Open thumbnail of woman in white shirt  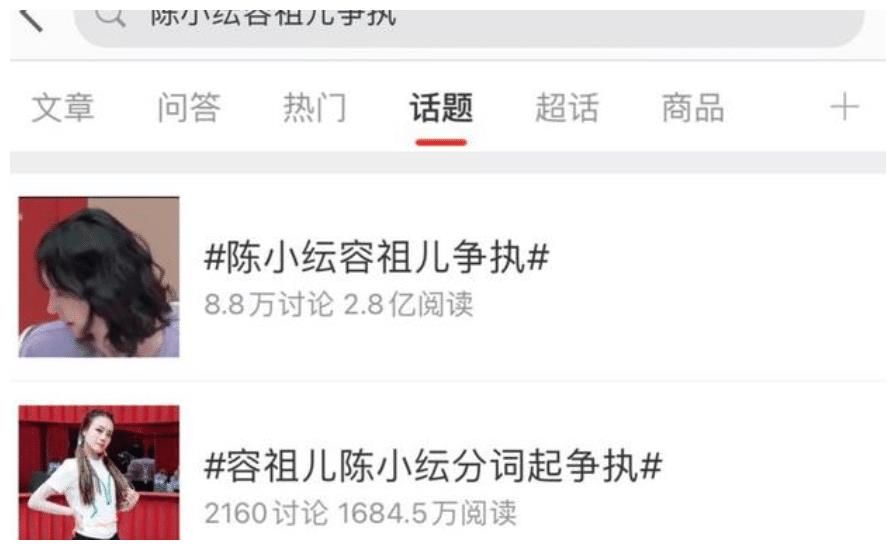[99, 472]
